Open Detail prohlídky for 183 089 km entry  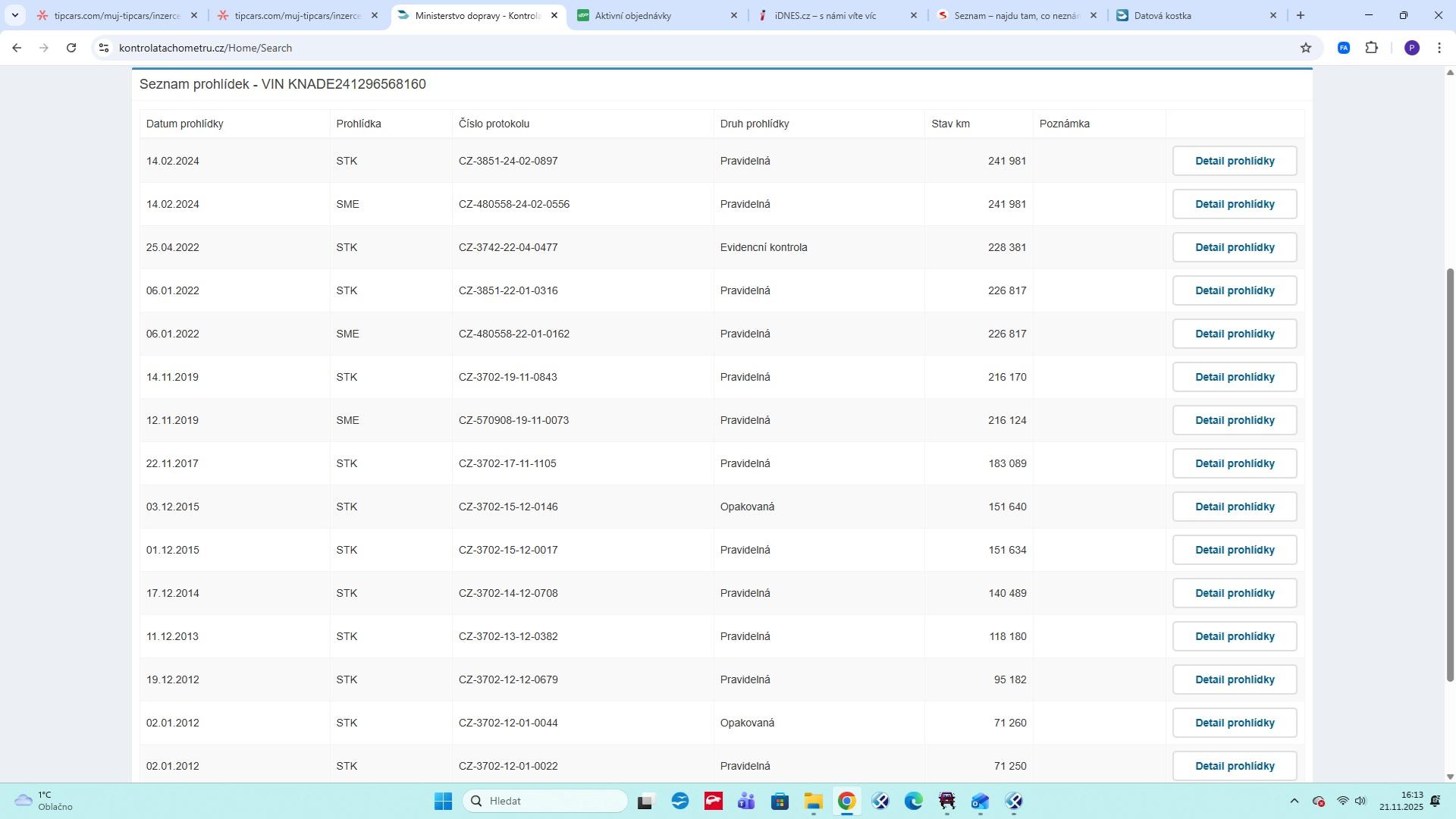point(1234,463)
